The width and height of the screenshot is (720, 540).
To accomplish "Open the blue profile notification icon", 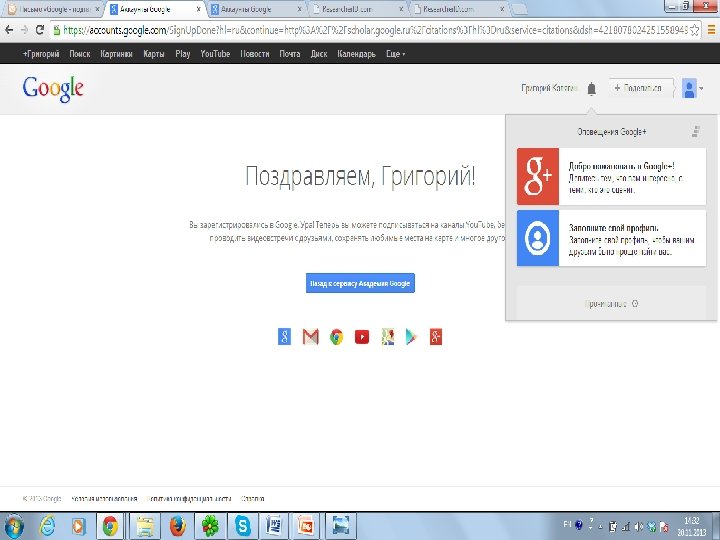I will (538, 238).
